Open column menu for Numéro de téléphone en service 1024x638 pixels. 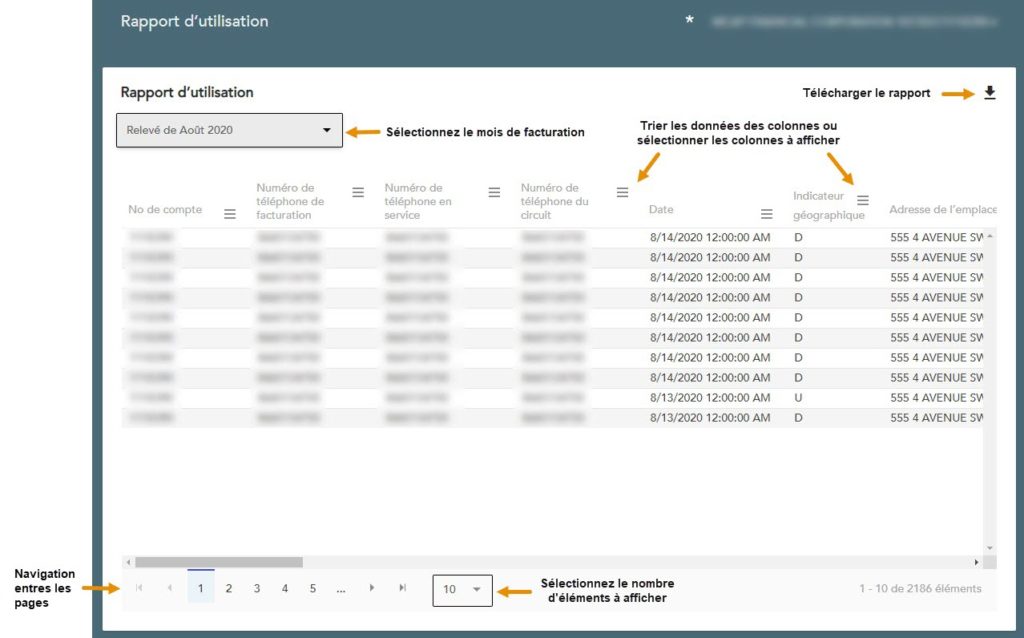point(494,192)
